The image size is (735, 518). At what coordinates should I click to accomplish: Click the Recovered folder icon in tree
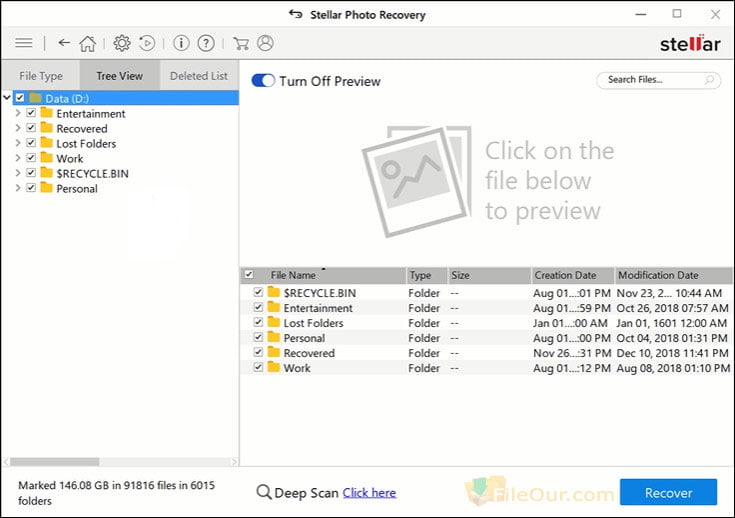(46, 128)
